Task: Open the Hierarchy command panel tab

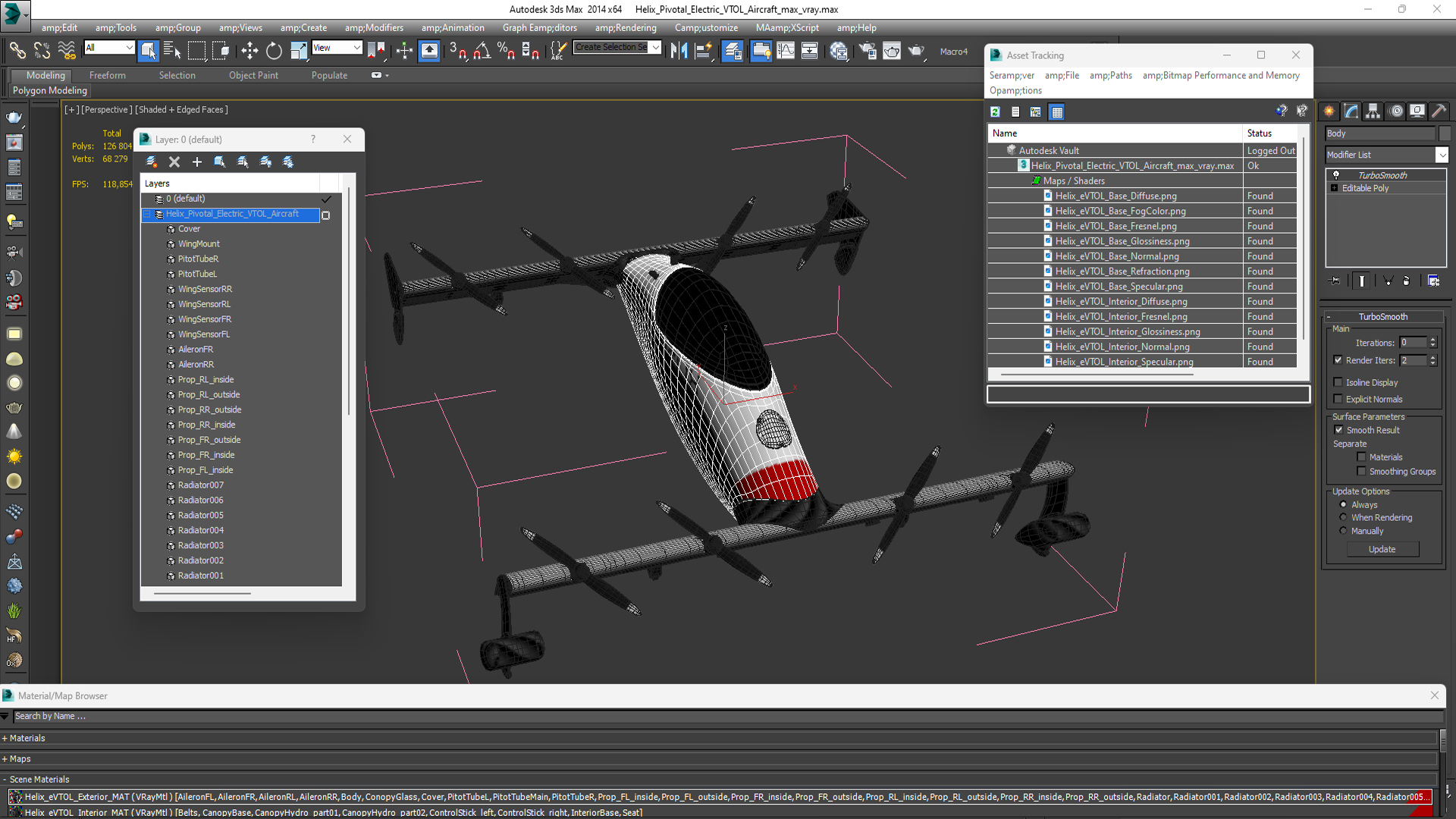Action: coord(1373,111)
